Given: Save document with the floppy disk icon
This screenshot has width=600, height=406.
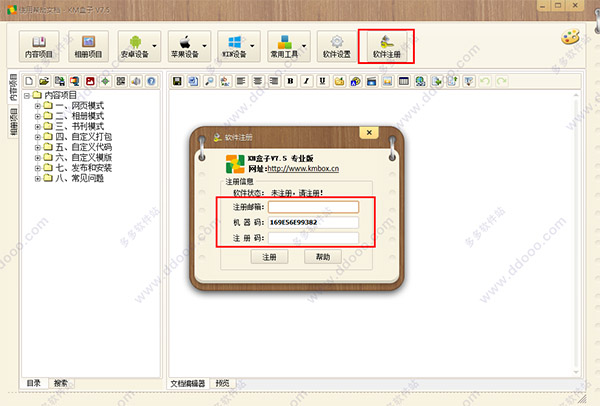Looking at the screenshot, I should 177,81.
